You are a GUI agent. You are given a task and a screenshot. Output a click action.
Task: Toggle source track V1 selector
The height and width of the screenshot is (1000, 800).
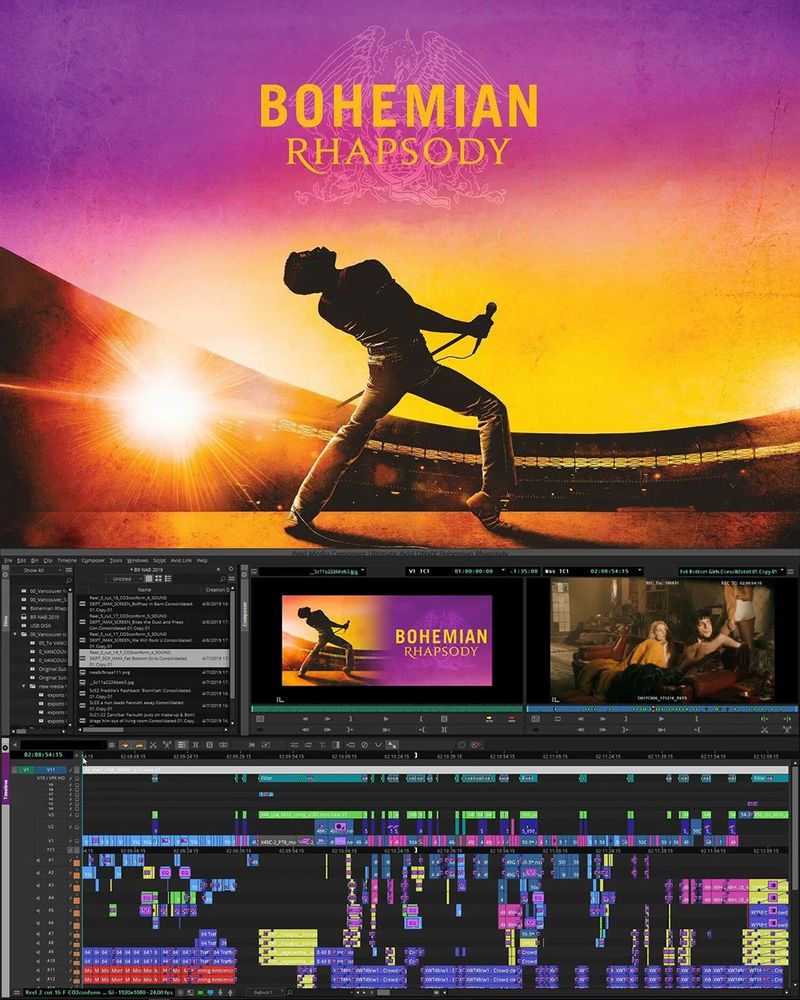pos(26,770)
